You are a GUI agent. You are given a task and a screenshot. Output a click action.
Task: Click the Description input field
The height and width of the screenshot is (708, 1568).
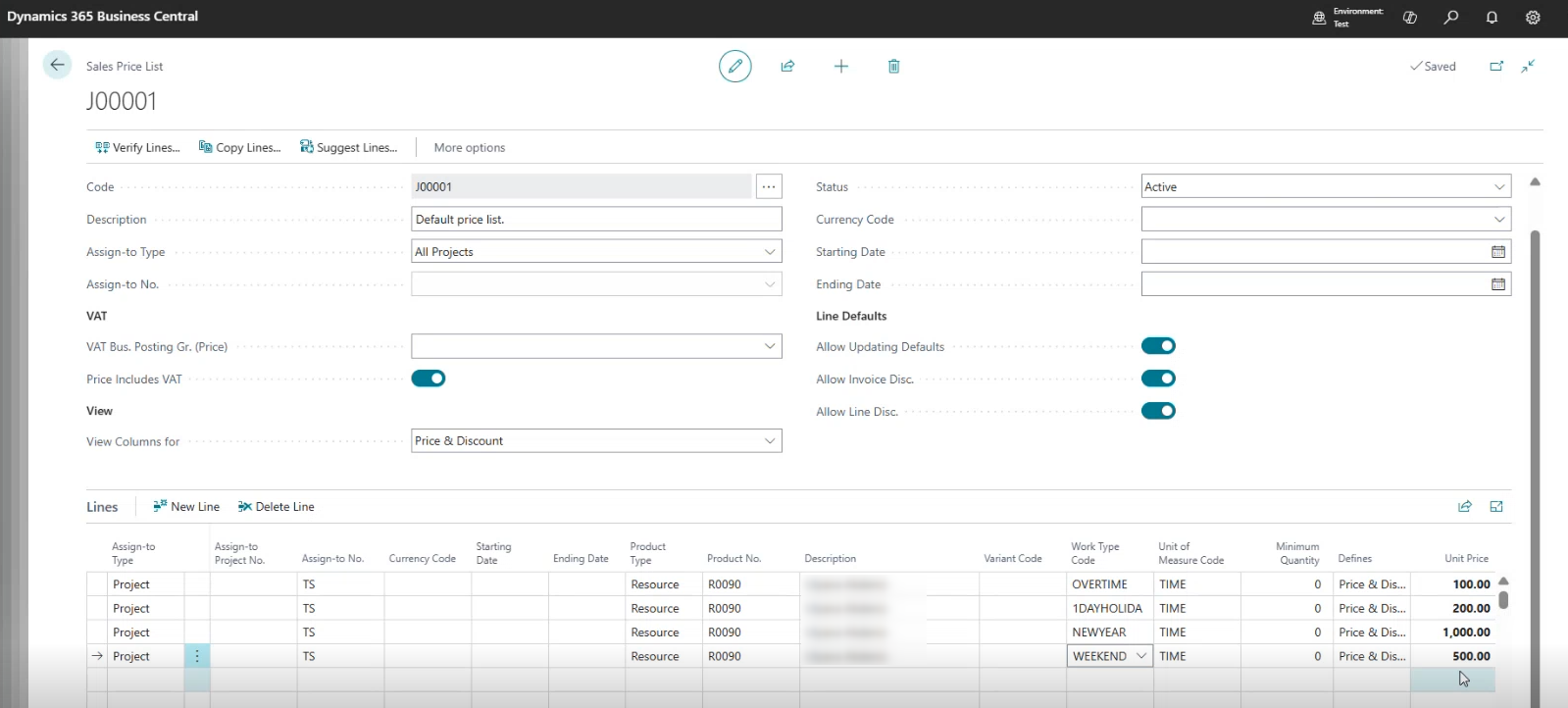596,220
